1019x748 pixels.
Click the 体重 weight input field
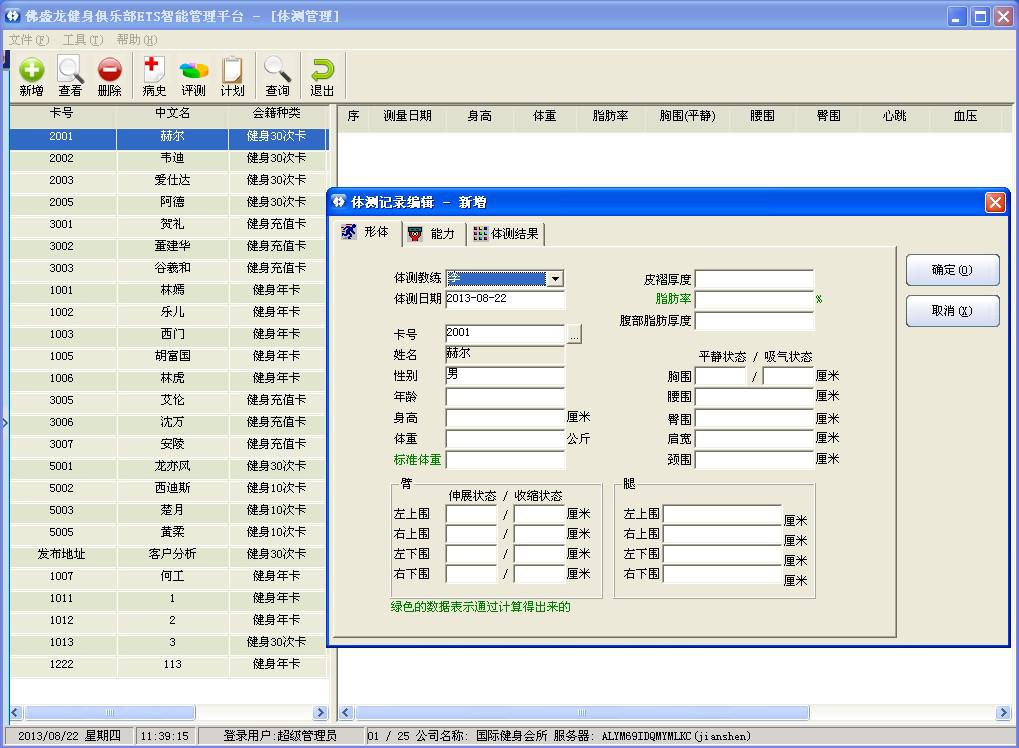(505, 439)
